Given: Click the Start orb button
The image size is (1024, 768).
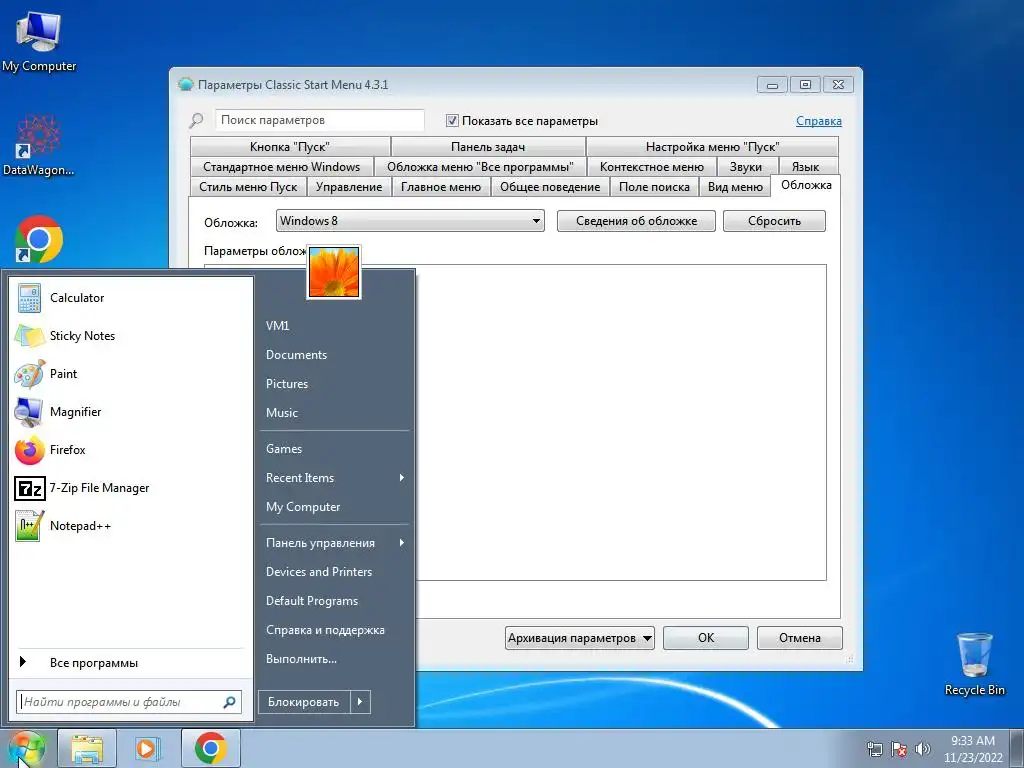Looking at the screenshot, I should [x=26, y=748].
